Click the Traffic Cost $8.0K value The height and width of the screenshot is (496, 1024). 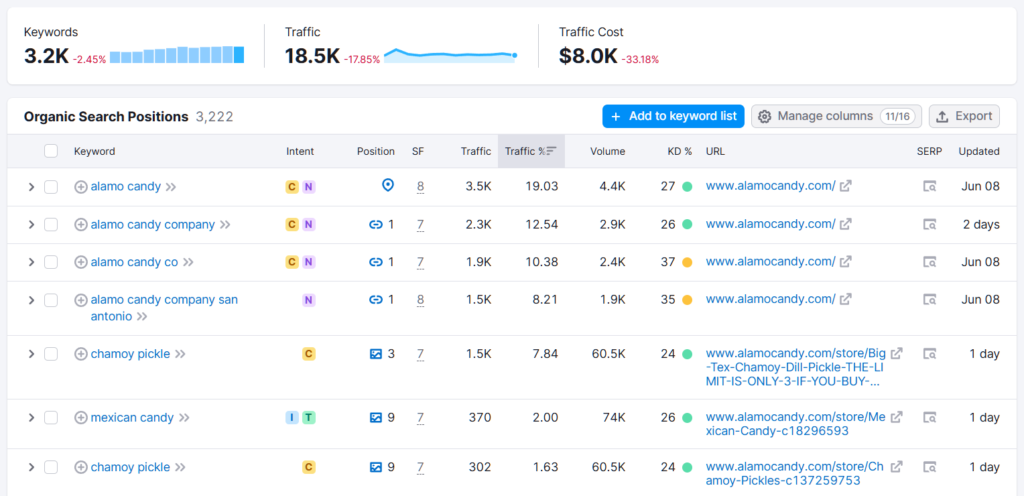point(588,56)
